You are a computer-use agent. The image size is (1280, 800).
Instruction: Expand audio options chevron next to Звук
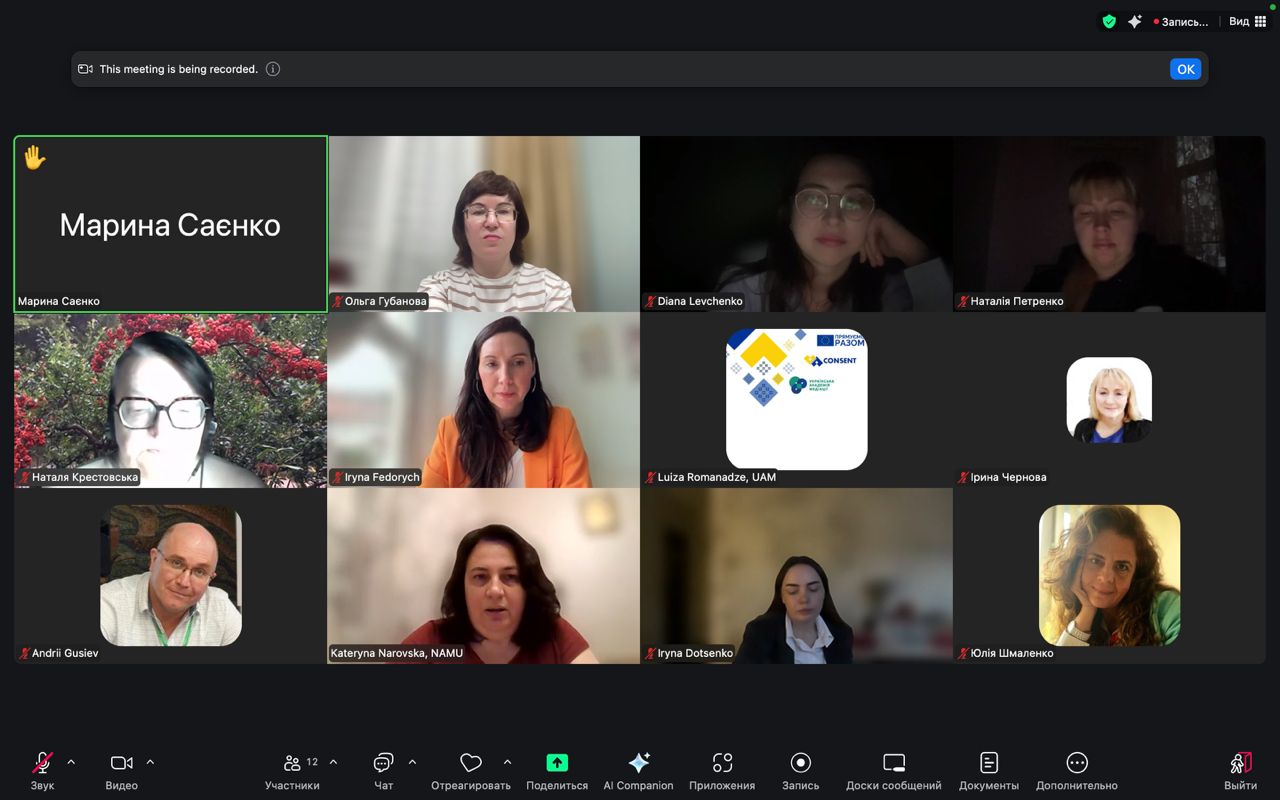pos(71,762)
